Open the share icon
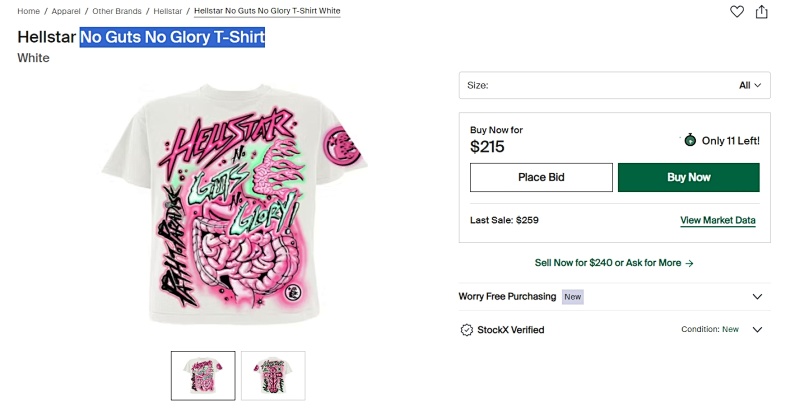Viewport: 800px width, 416px height. (762, 11)
